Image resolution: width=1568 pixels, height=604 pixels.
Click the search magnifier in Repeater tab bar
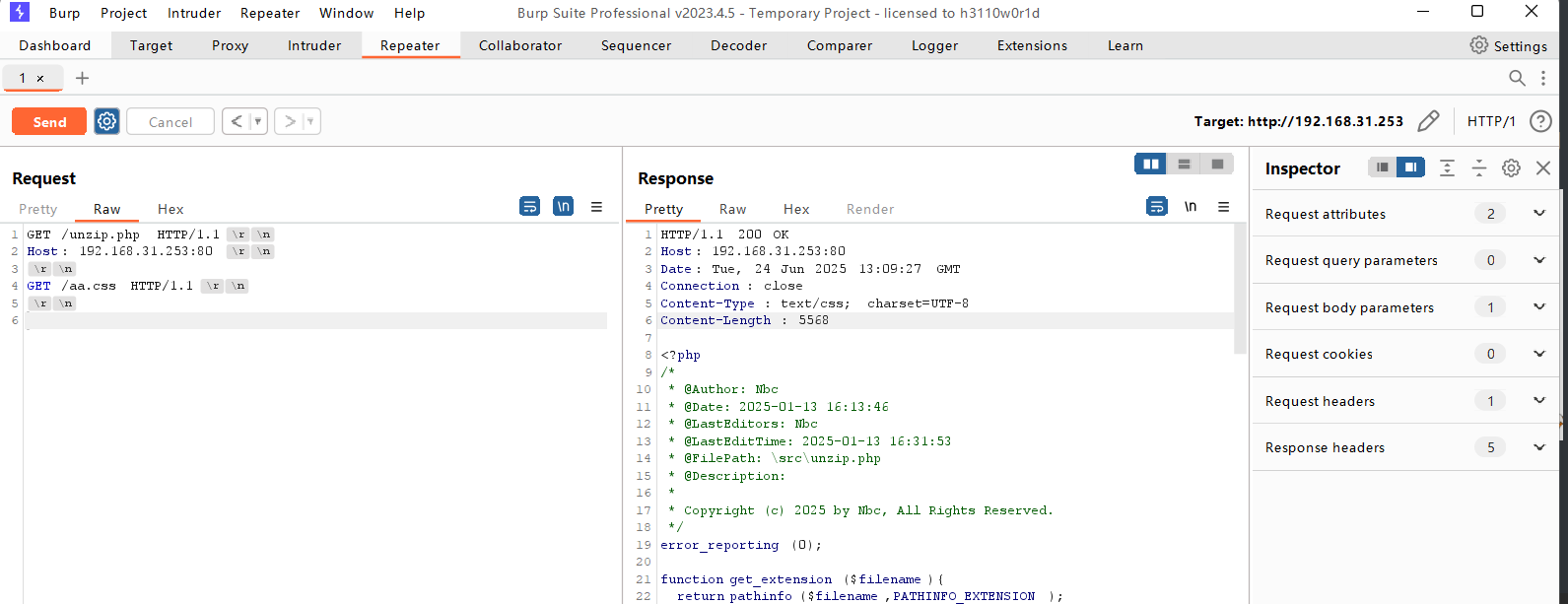[1517, 78]
